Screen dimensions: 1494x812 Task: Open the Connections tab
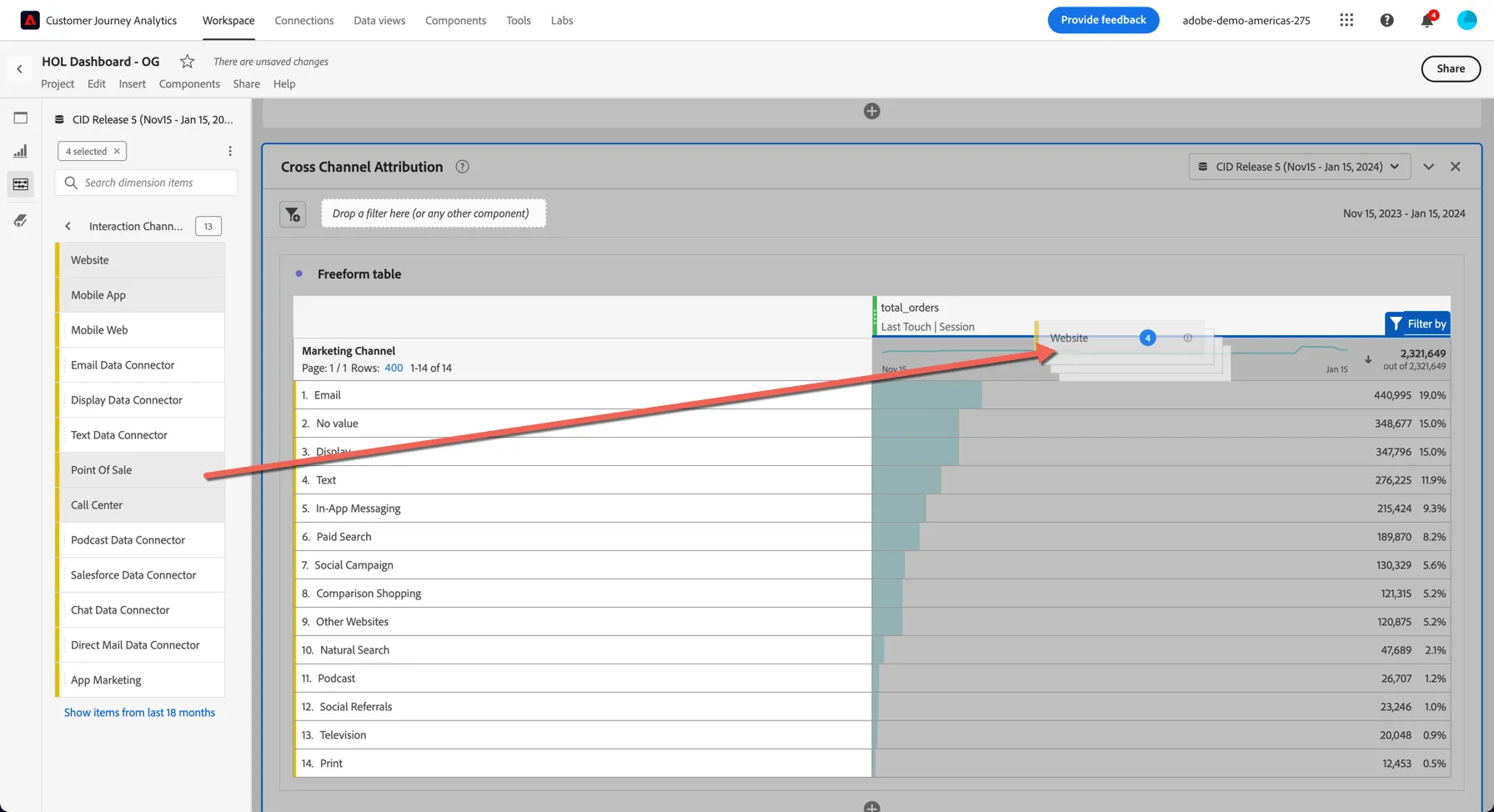point(304,20)
